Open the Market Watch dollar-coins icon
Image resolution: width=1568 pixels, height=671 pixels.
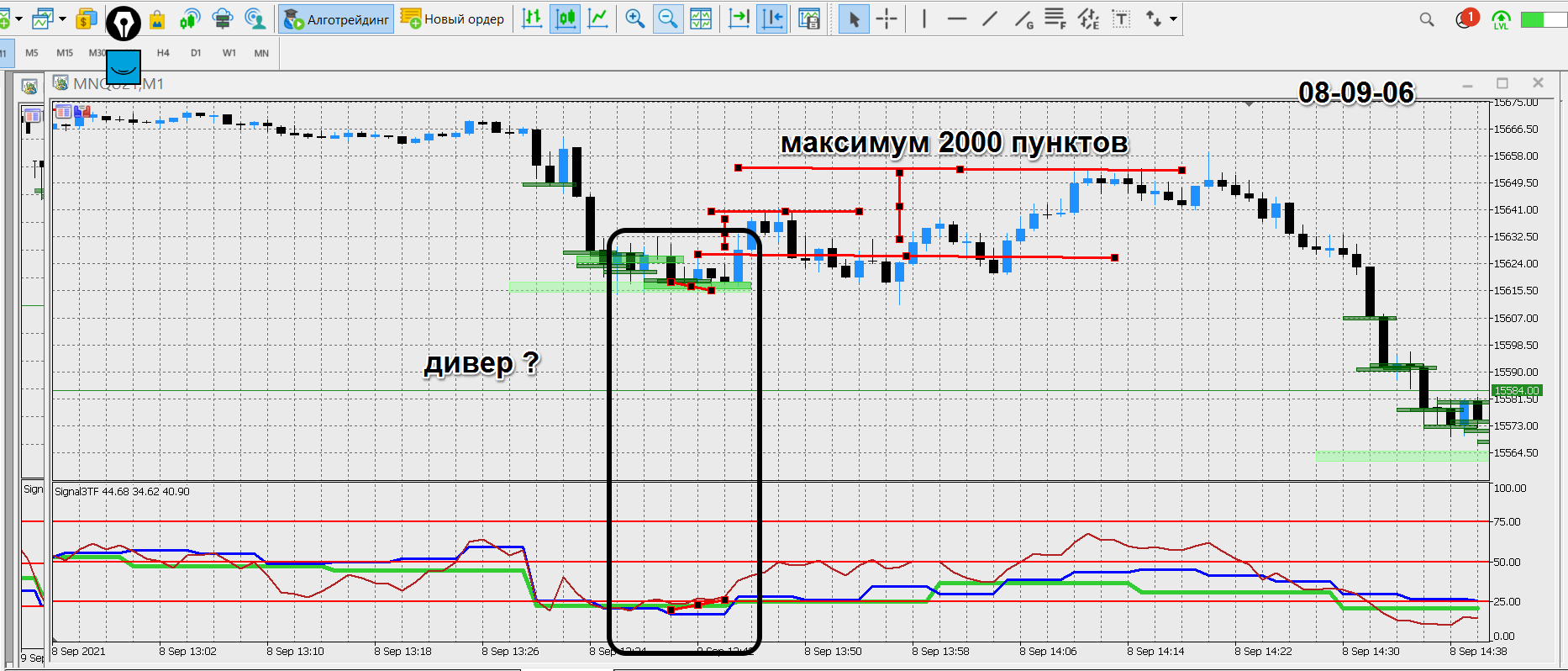pos(86,18)
